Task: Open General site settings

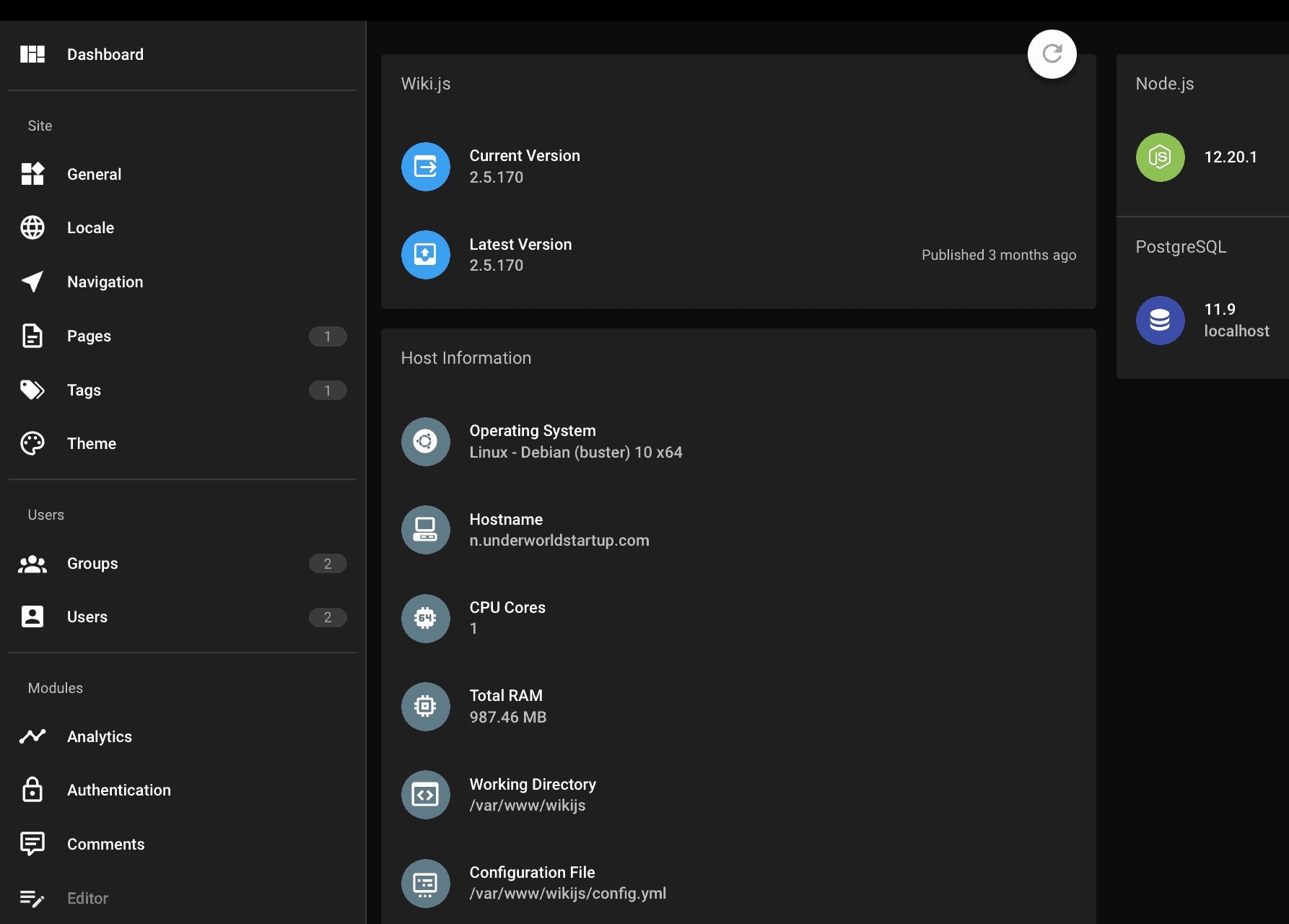Action: pos(183,174)
